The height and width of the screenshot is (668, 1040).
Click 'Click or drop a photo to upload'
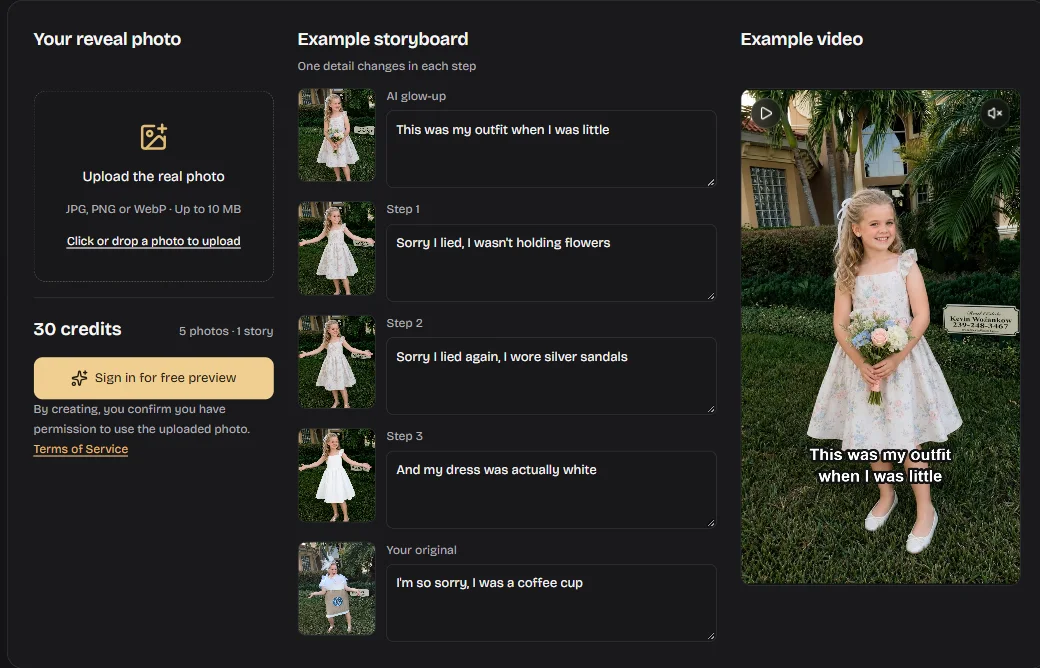[x=153, y=241]
